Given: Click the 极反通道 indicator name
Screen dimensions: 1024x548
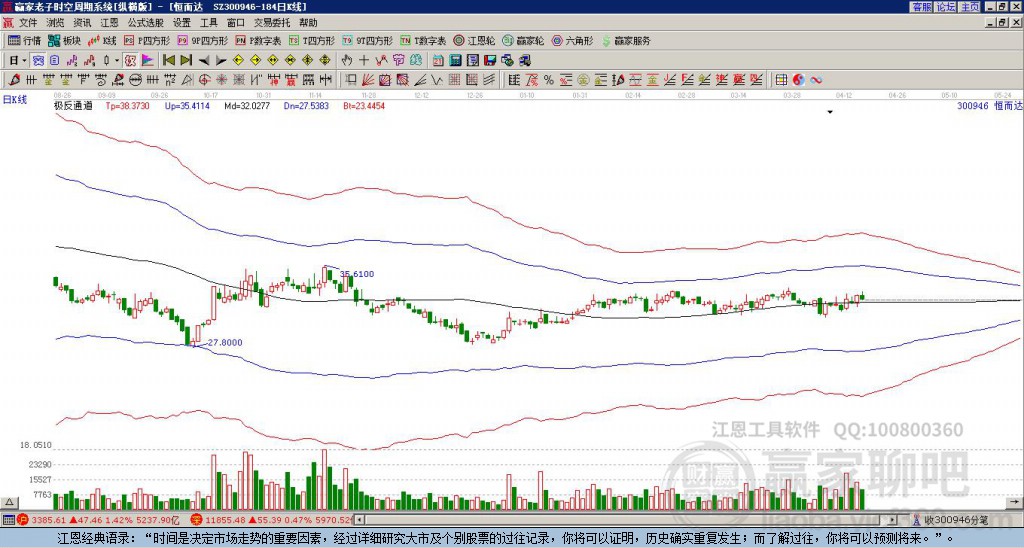Looking at the screenshot, I should [x=73, y=105].
